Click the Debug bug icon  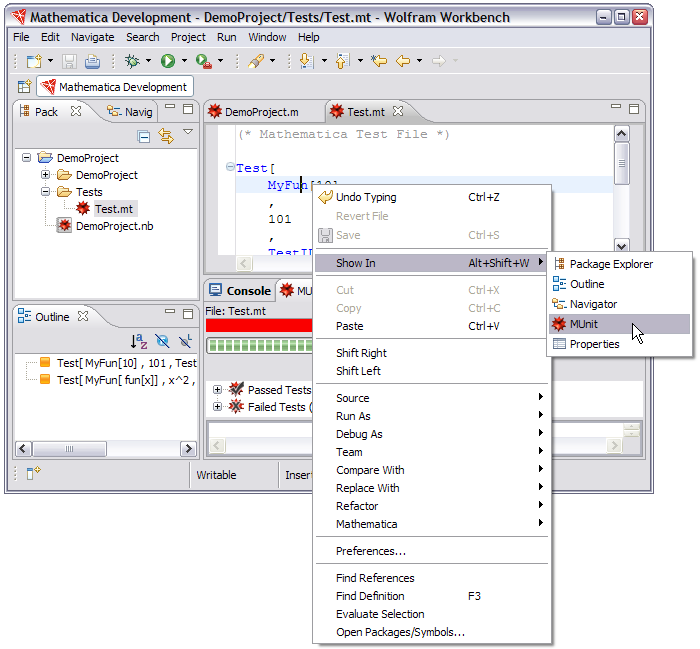[132, 61]
